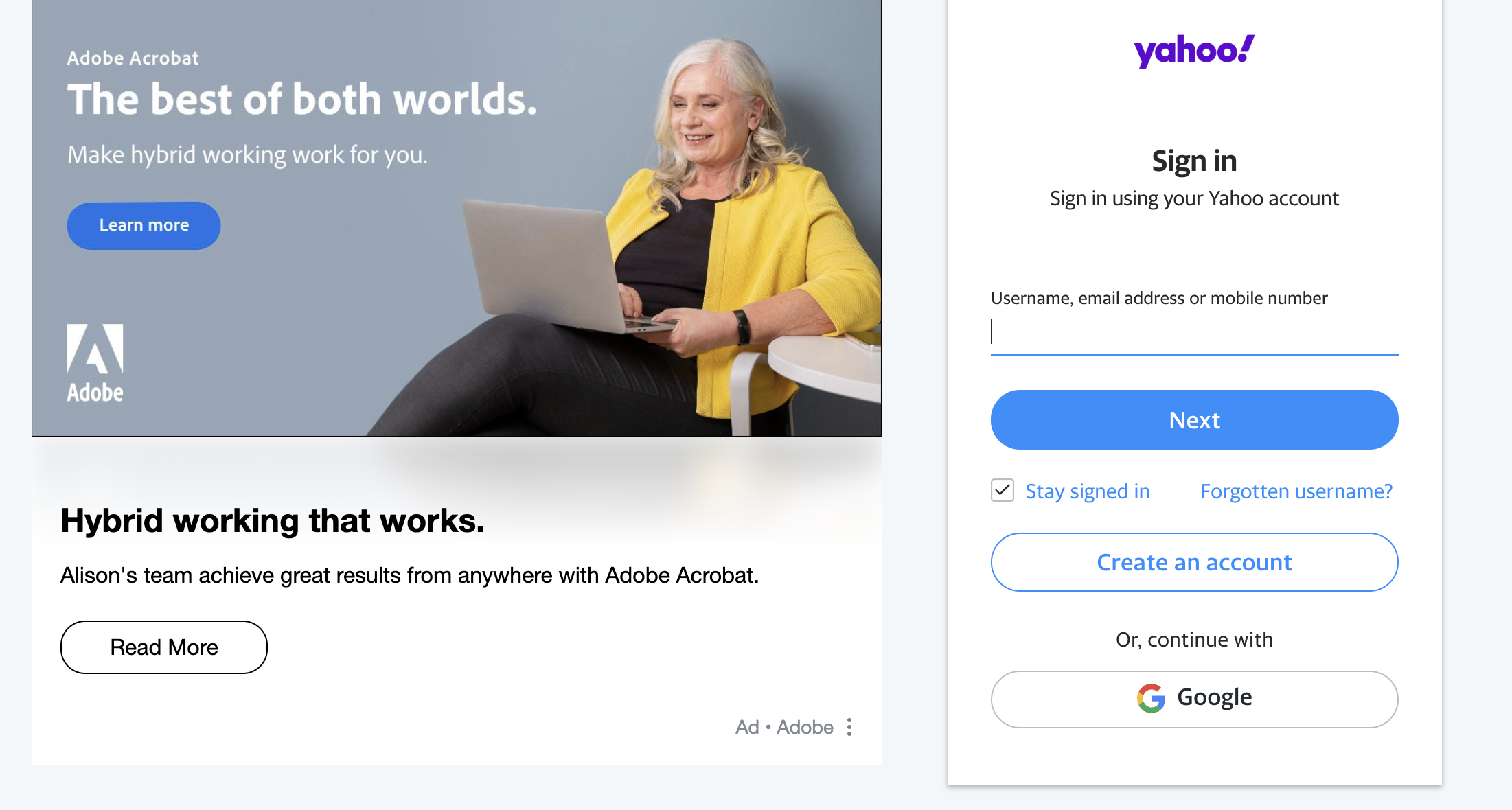Click the Adobe Acrobat ad banner image
The image size is (1512, 810).
(457, 218)
